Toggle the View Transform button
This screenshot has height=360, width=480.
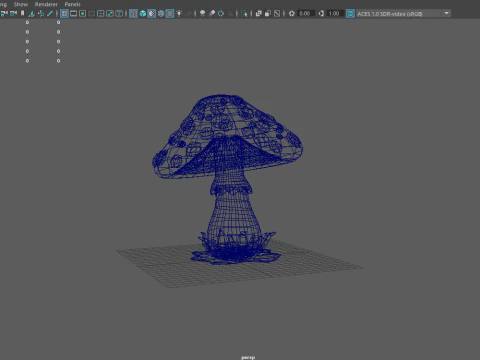coord(350,13)
